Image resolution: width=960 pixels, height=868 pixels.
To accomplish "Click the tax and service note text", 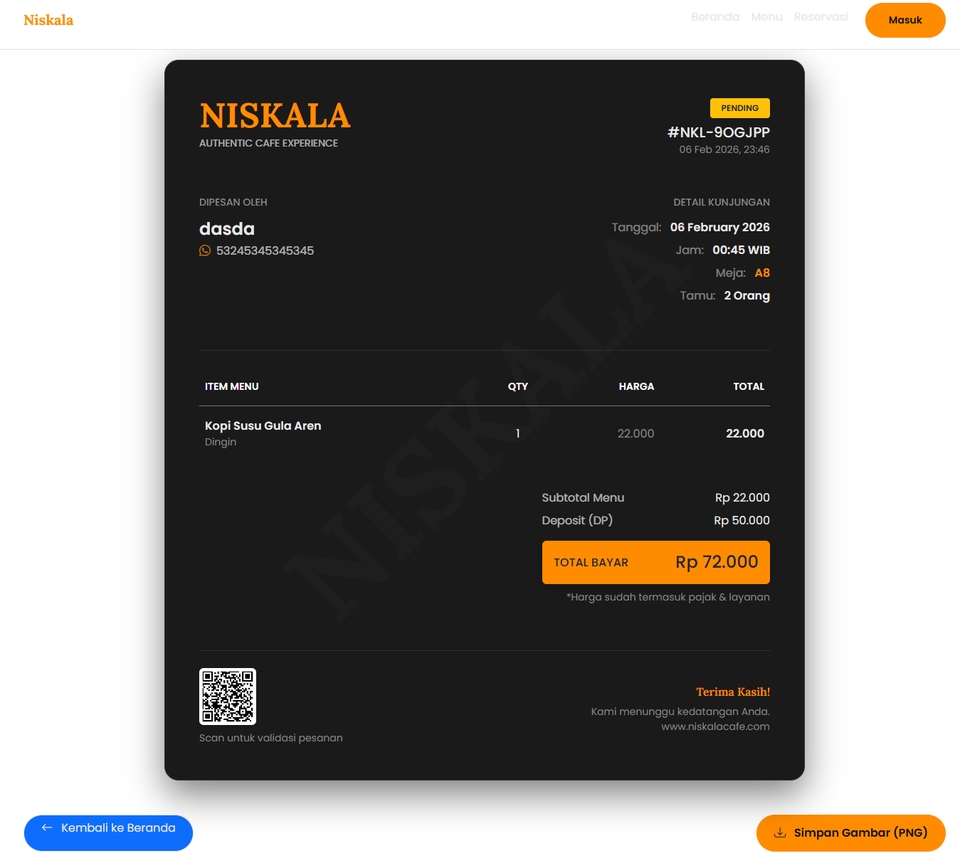I will point(668,597).
